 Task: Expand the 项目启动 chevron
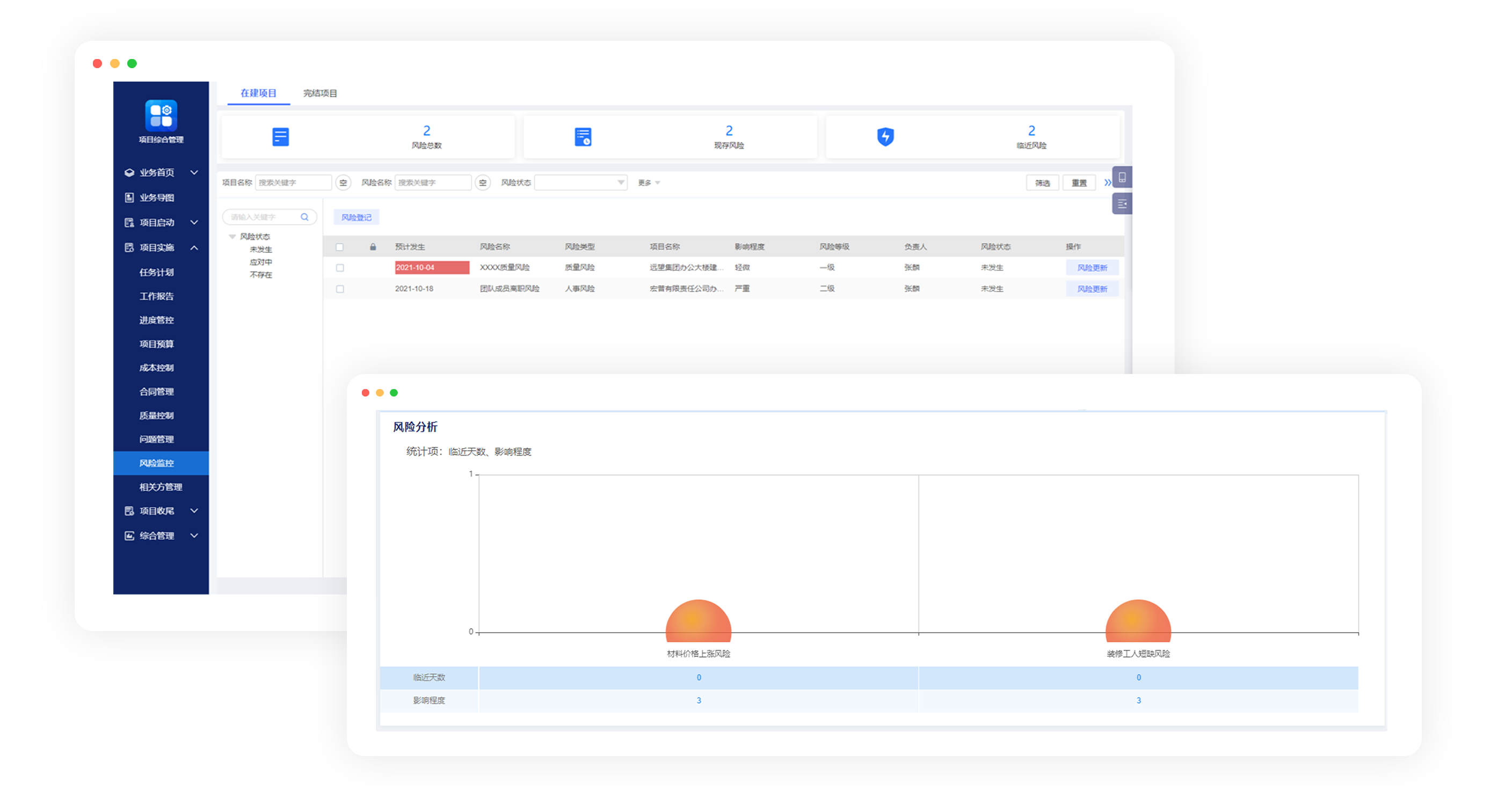click(194, 222)
